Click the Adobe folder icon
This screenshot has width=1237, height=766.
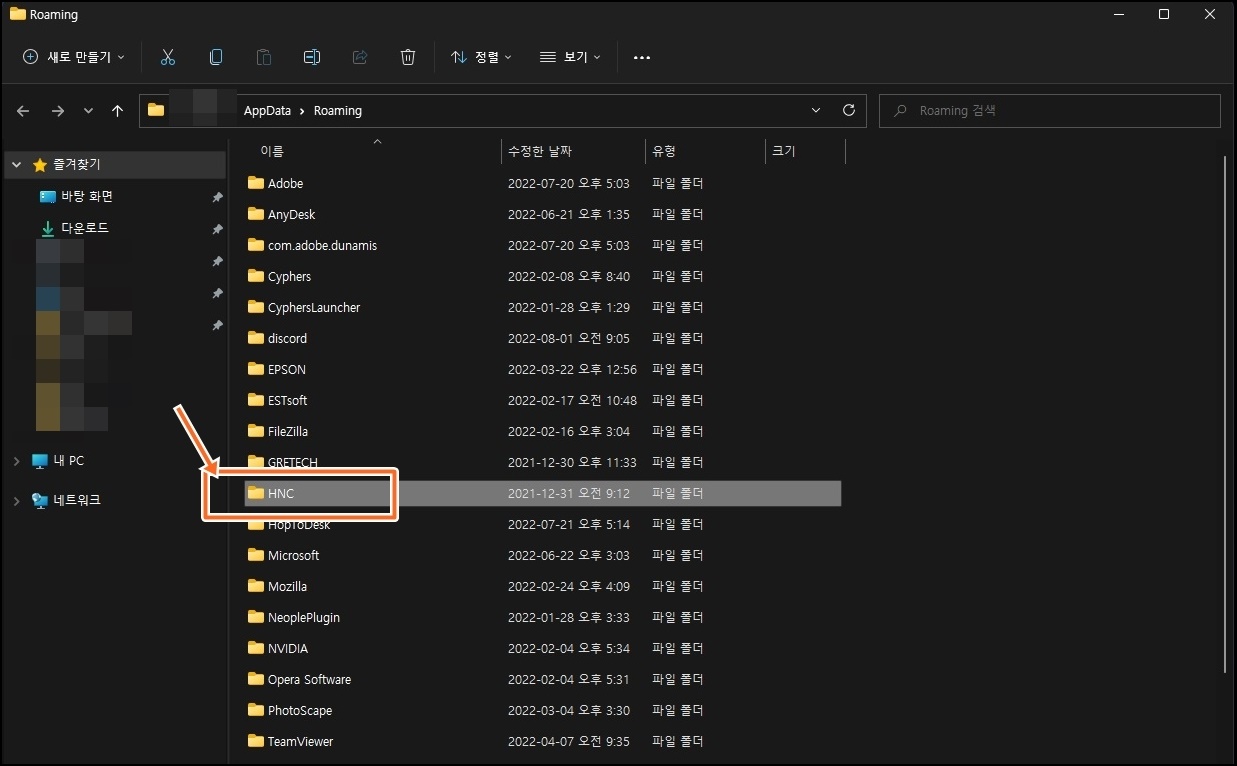pos(255,183)
